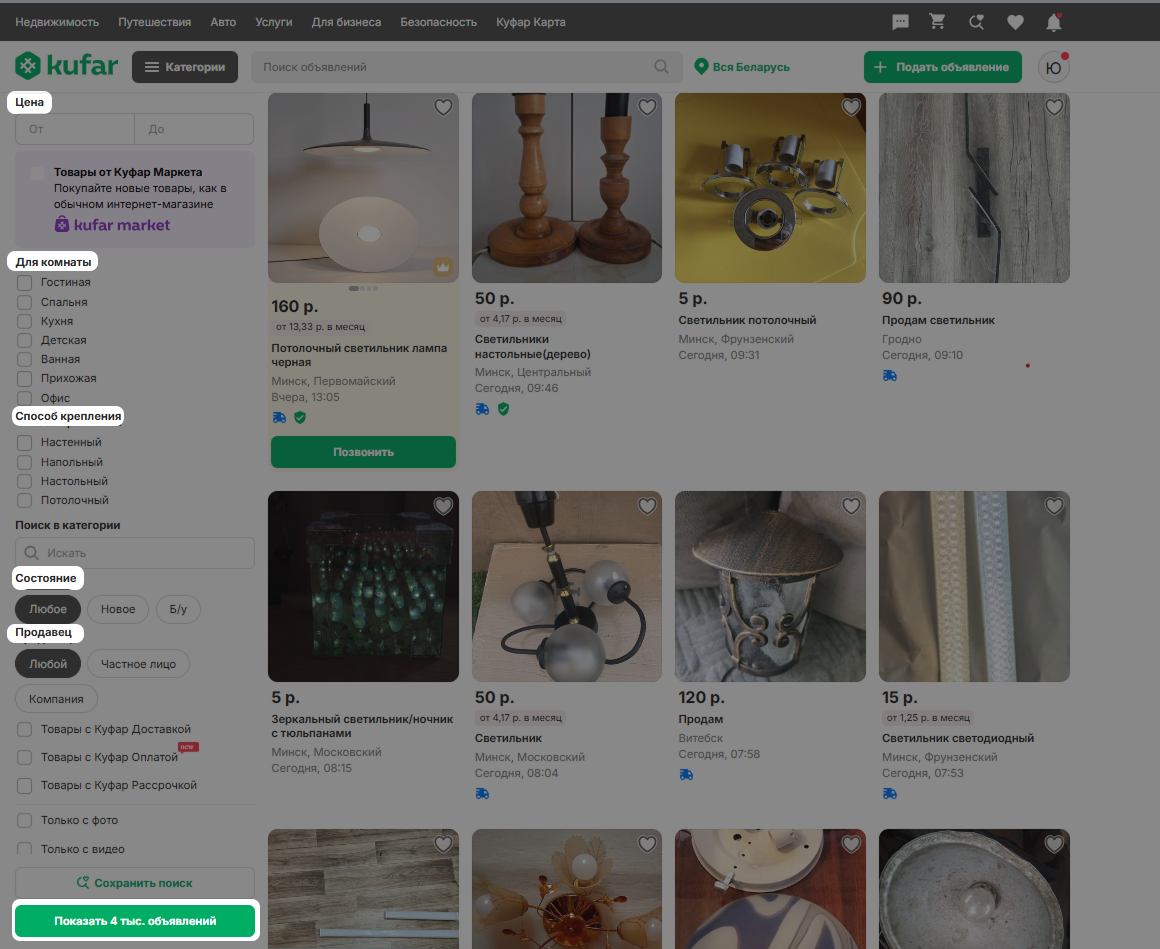Image resolution: width=1160 pixels, height=949 pixels.
Task: Open user profile avatar Ю
Action: 1053,67
